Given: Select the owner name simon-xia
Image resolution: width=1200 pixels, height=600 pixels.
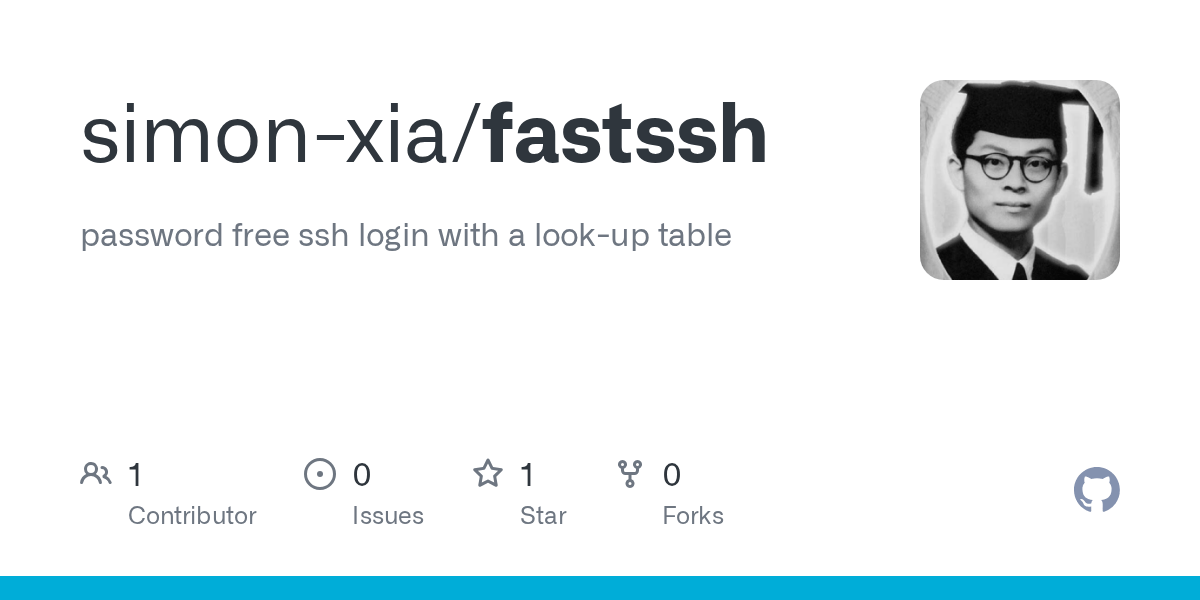Looking at the screenshot, I should tap(267, 135).
